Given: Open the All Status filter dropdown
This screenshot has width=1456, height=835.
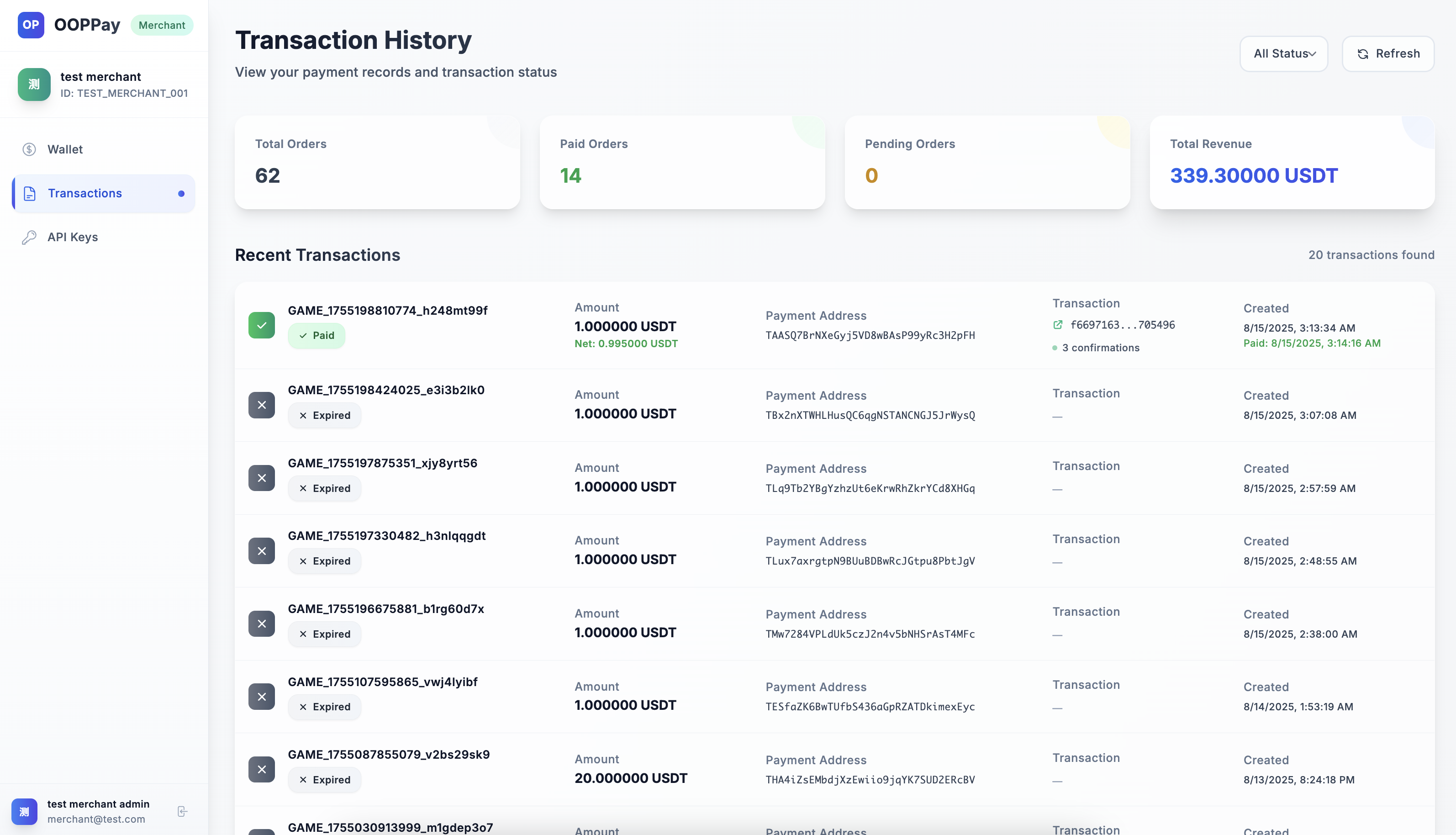Looking at the screenshot, I should pyautogui.click(x=1283, y=54).
